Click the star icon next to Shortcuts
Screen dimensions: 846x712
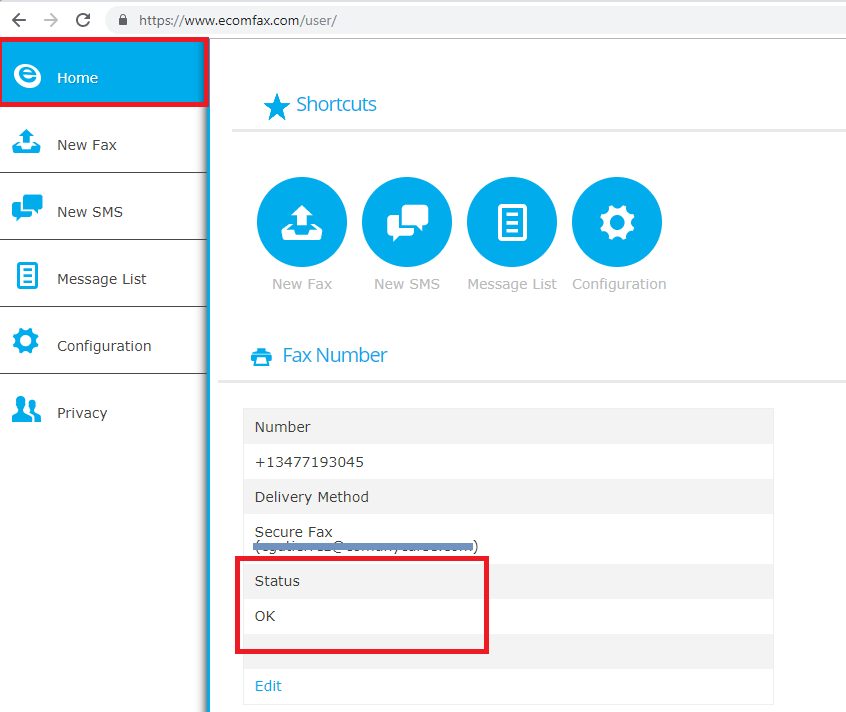(x=277, y=106)
